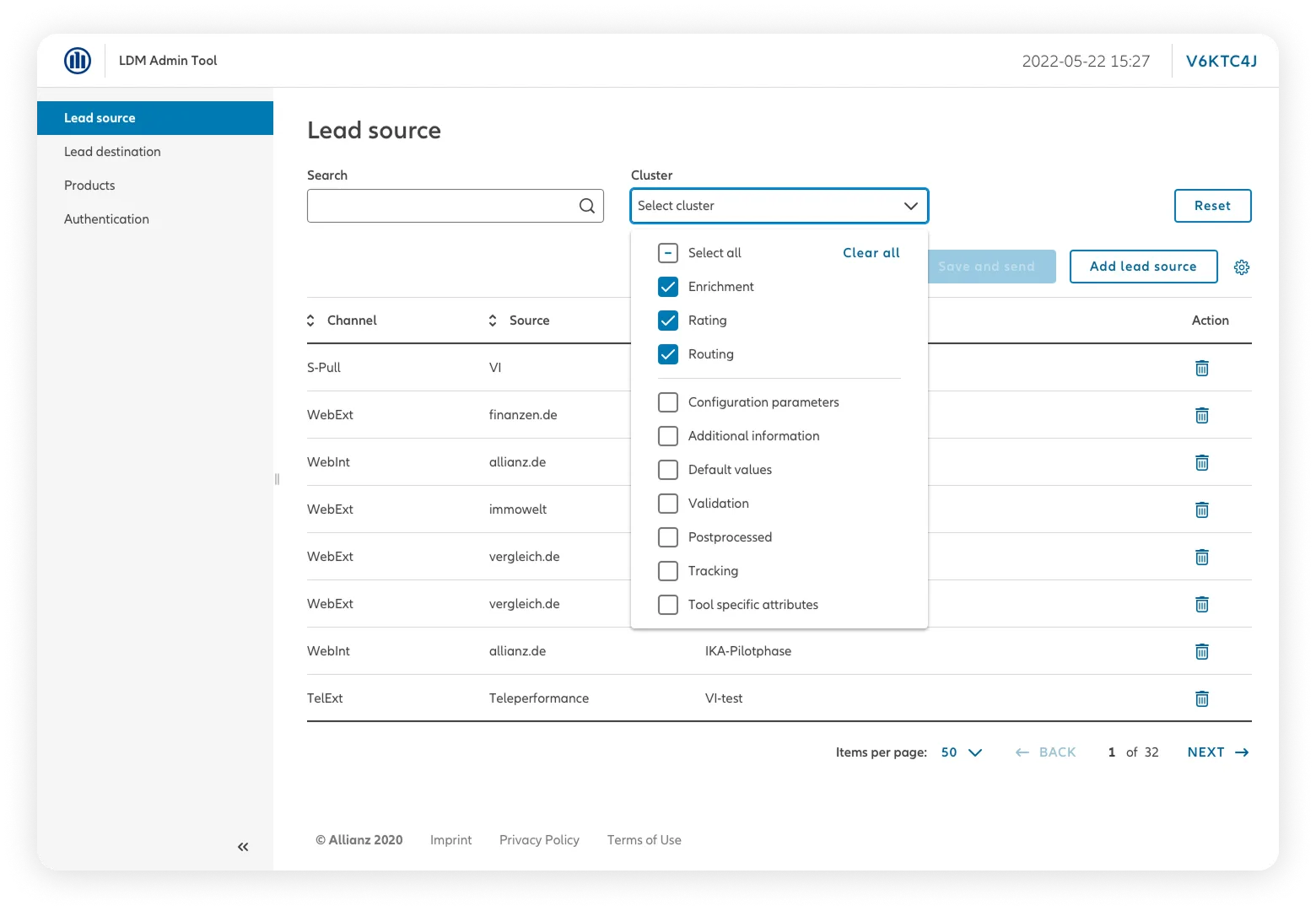Image resolution: width=1316 pixels, height=911 pixels.
Task: Click user ID V6KTC4J
Action: coord(1222,61)
